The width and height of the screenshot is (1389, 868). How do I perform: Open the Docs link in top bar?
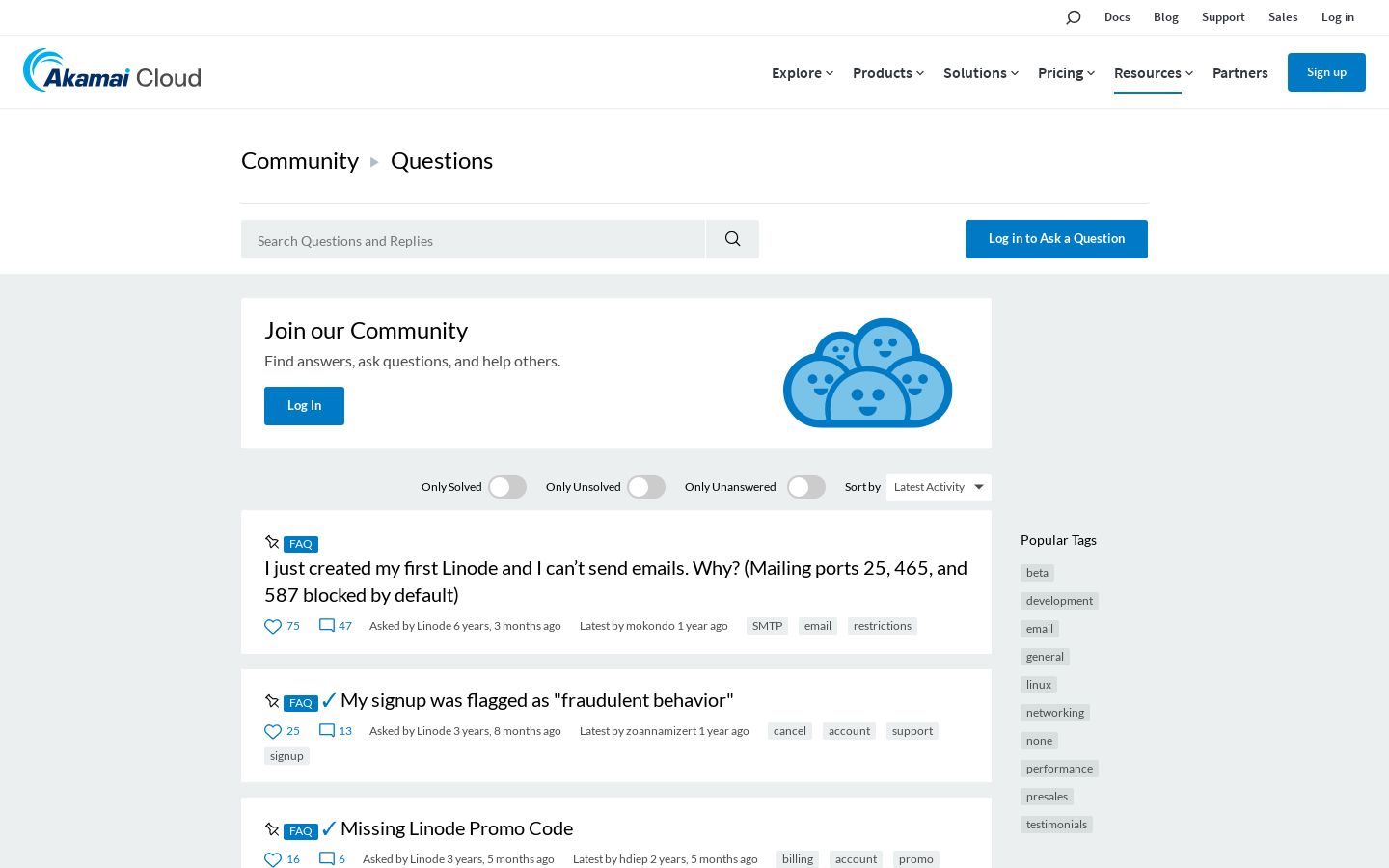pyautogui.click(x=1117, y=17)
